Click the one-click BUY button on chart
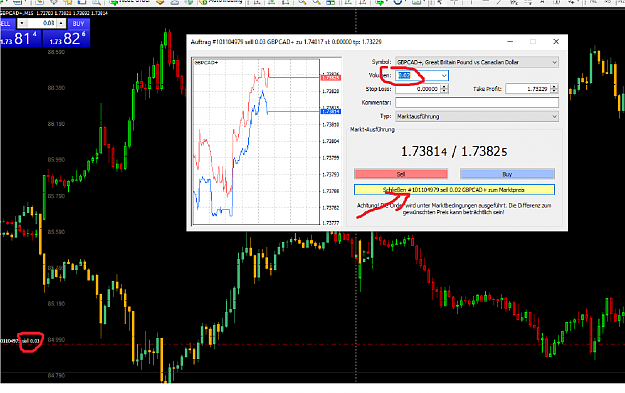 (x=78, y=24)
